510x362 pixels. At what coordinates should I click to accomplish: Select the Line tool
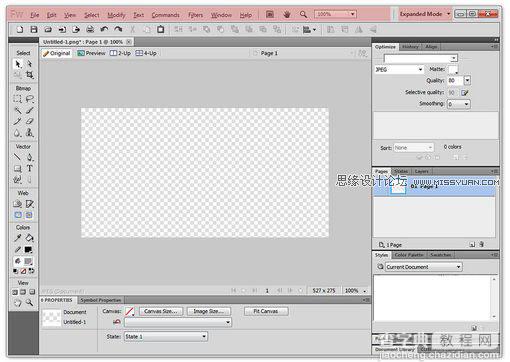point(18,157)
